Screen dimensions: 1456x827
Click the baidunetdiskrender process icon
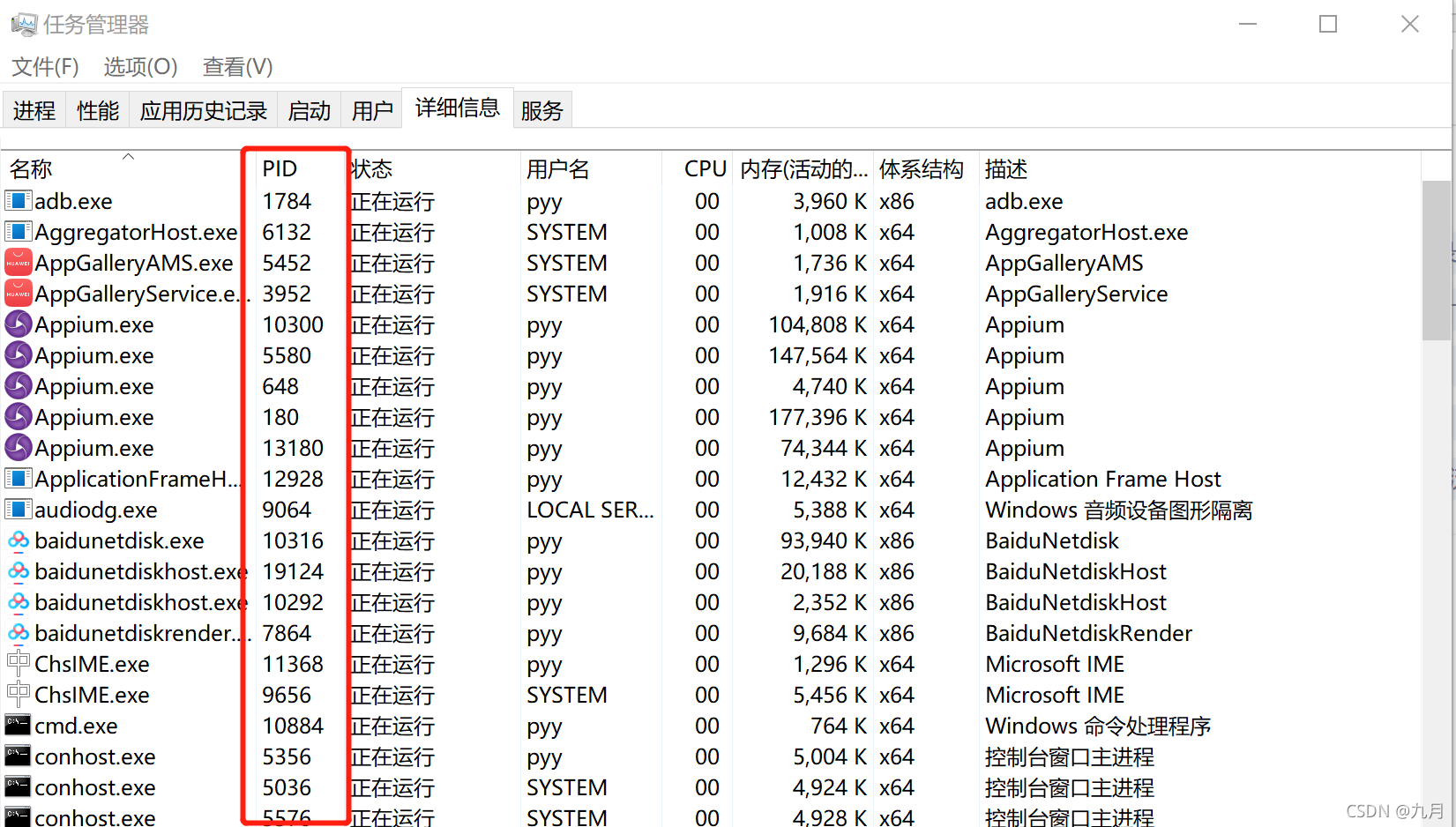click(19, 633)
